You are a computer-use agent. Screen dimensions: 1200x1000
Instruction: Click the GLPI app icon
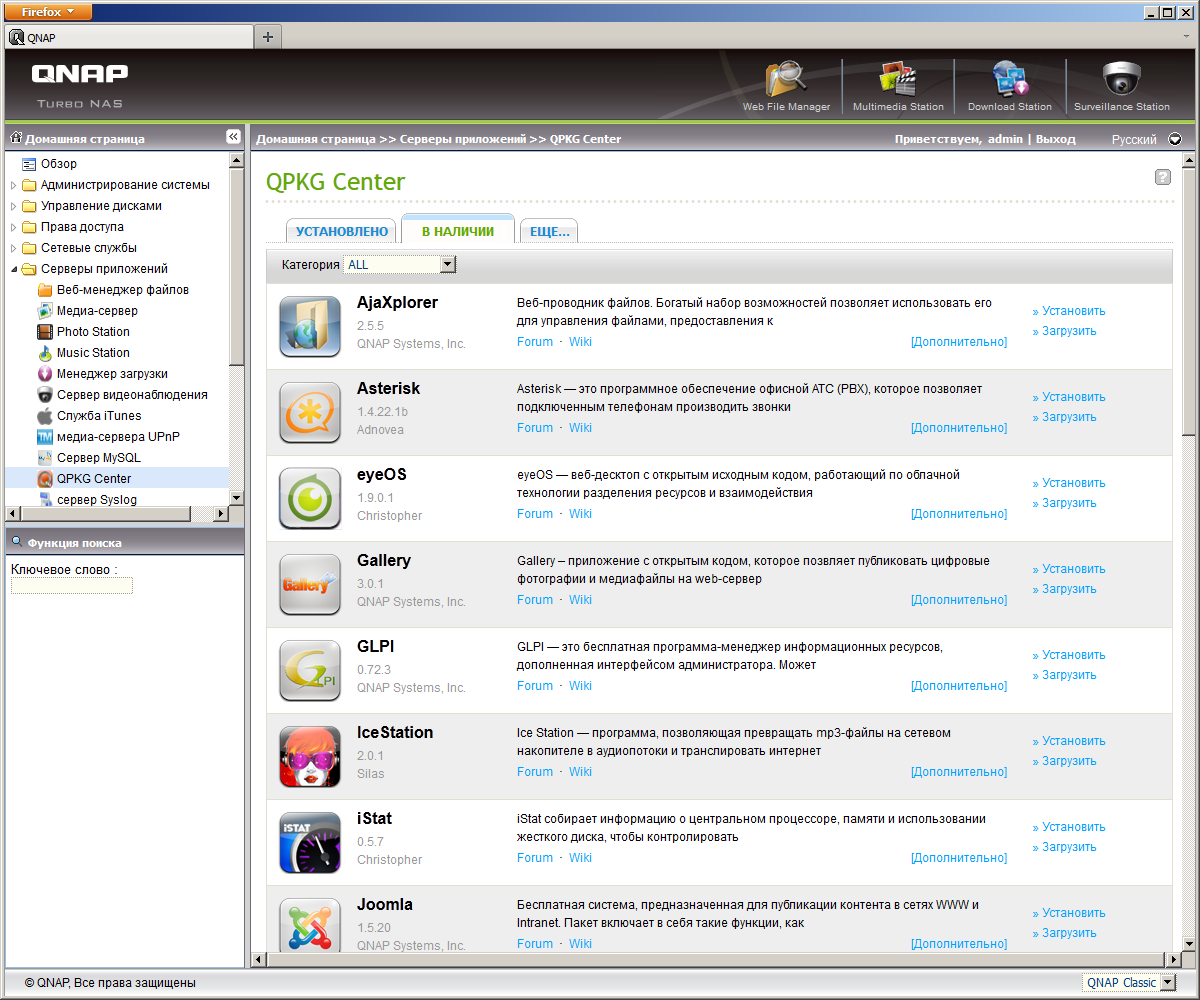(310, 671)
